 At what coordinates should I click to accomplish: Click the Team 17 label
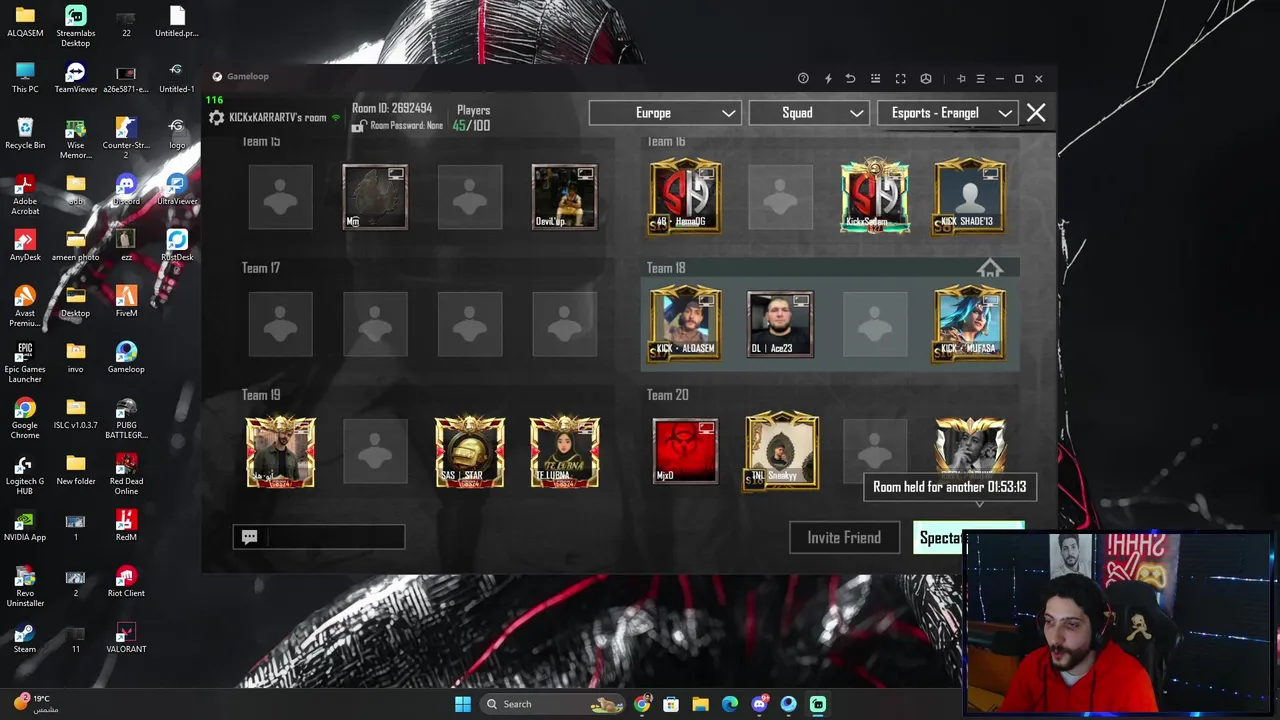click(261, 268)
